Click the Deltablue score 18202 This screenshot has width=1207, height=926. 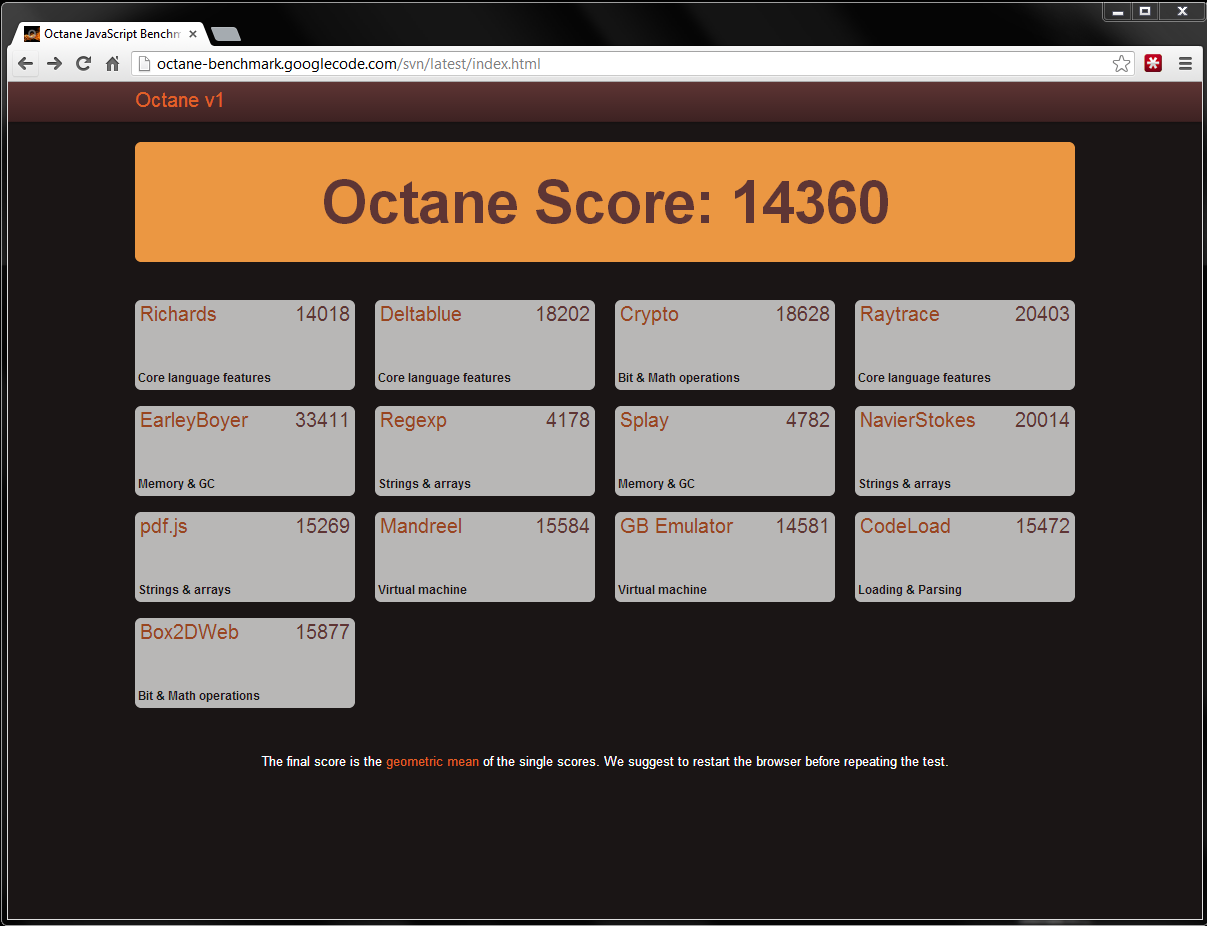[562, 314]
